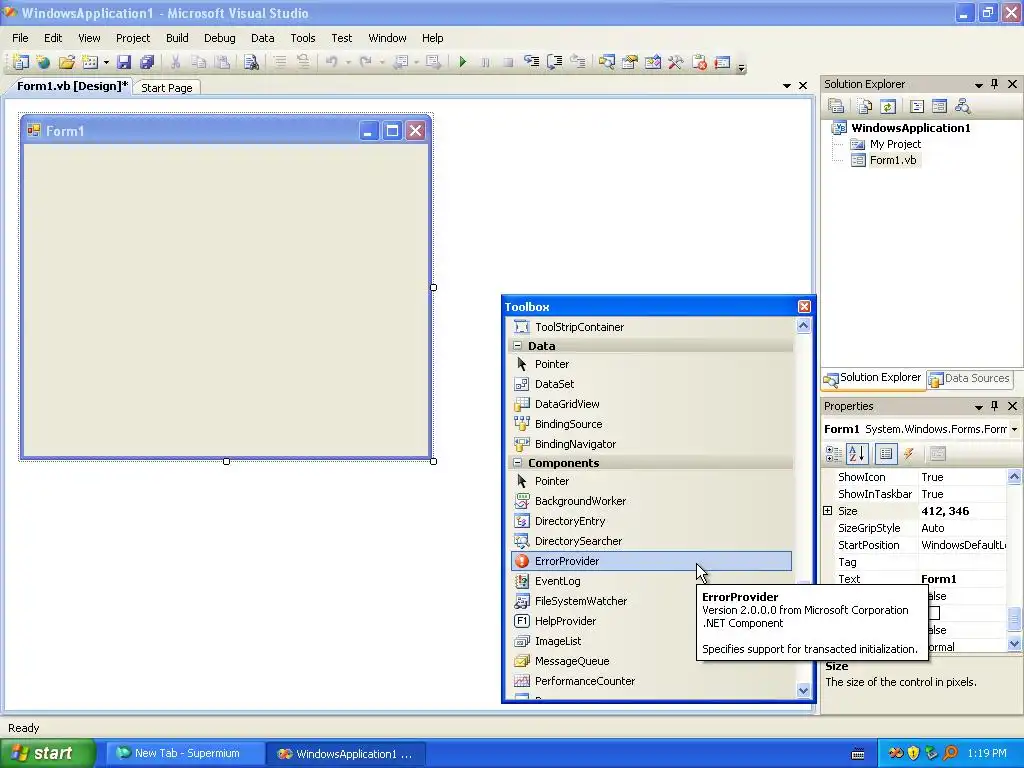
Task: Toggle Alphabetical sort in Properties panel
Action: point(857,453)
